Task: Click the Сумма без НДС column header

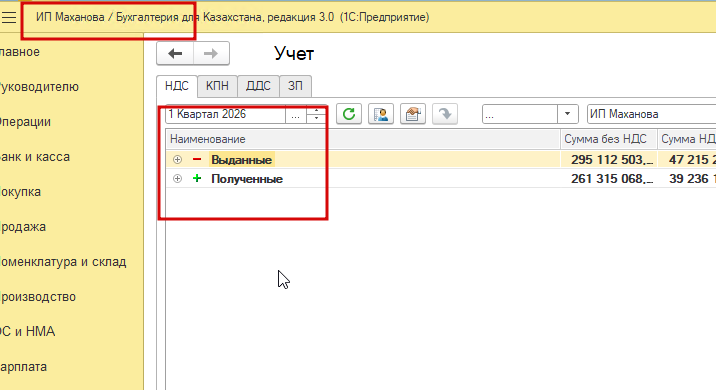Action: click(609, 139)
